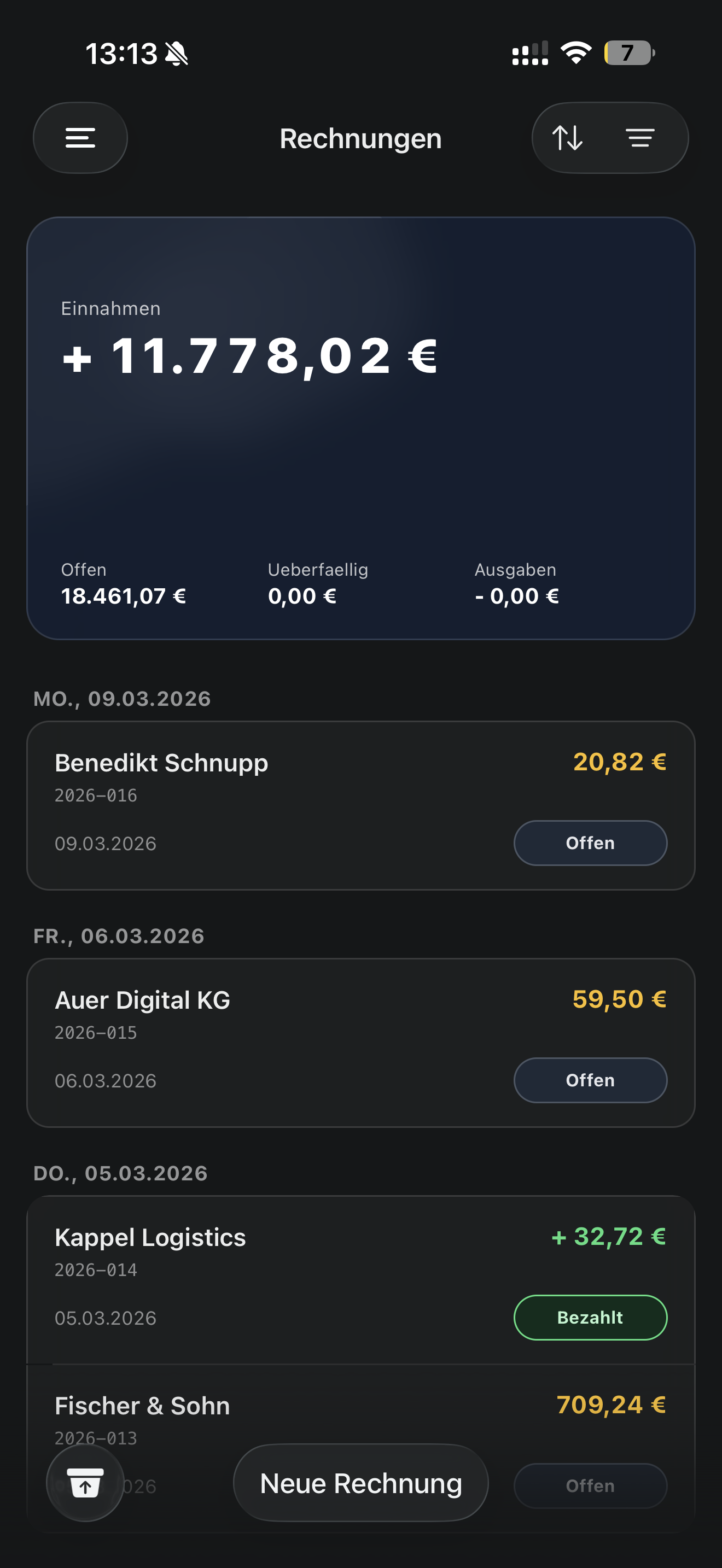The height and width of the screenshot is (1568, 722).
Task: Tap the cellular signal icon
Action: tap(529, 53)
